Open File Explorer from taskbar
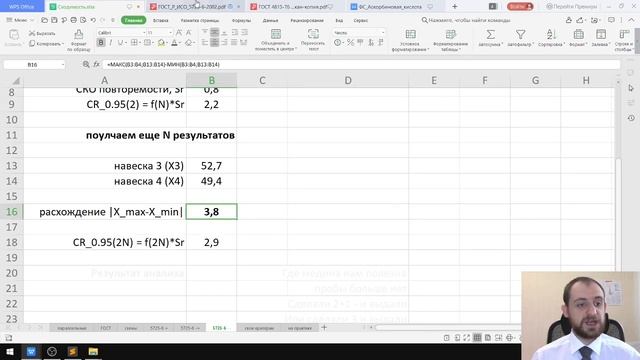This screenshot has height=360, width=640. coord(93,351)
